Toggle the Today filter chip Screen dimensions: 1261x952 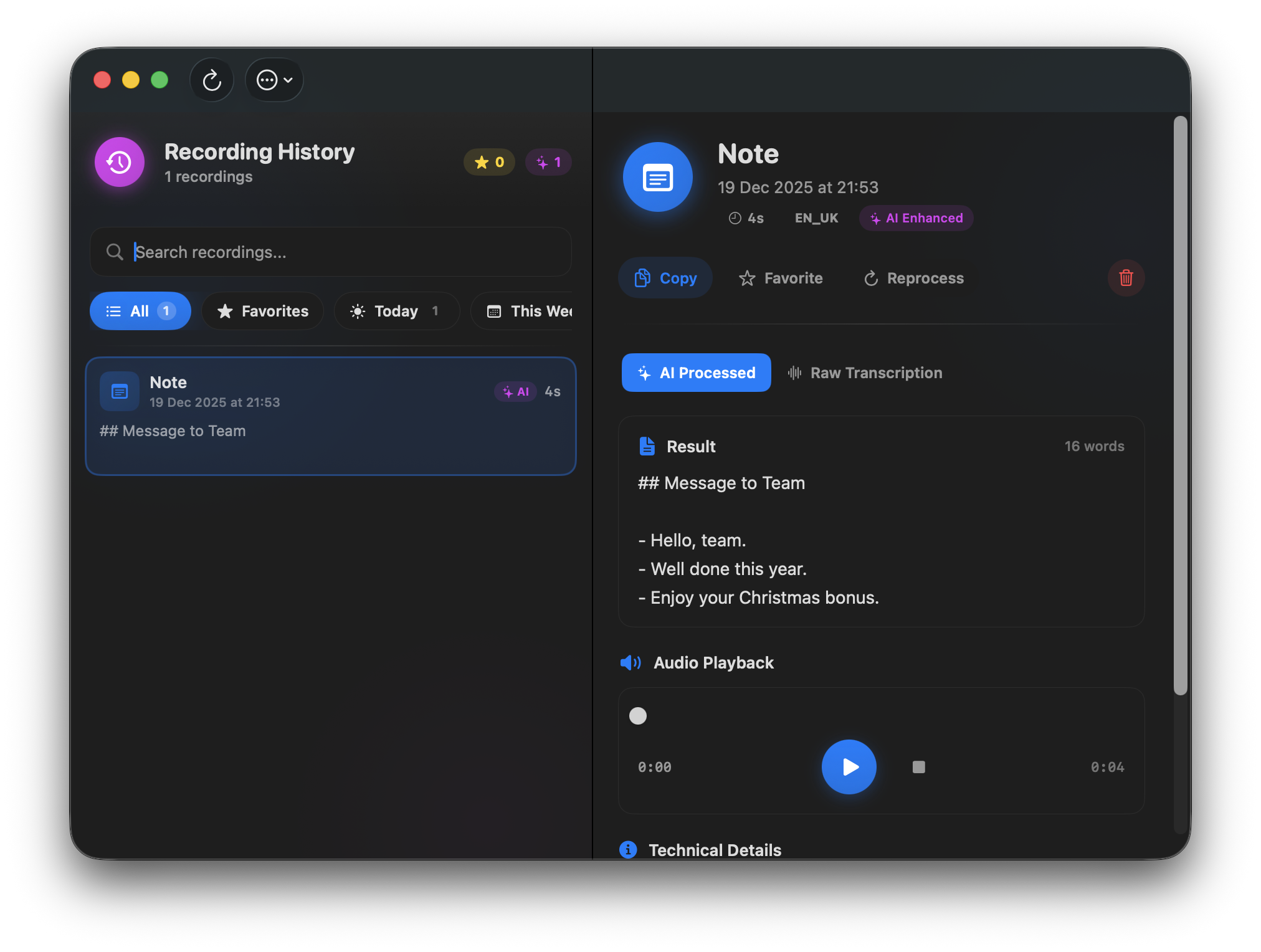pyautogui.click(x=396, y=311)
